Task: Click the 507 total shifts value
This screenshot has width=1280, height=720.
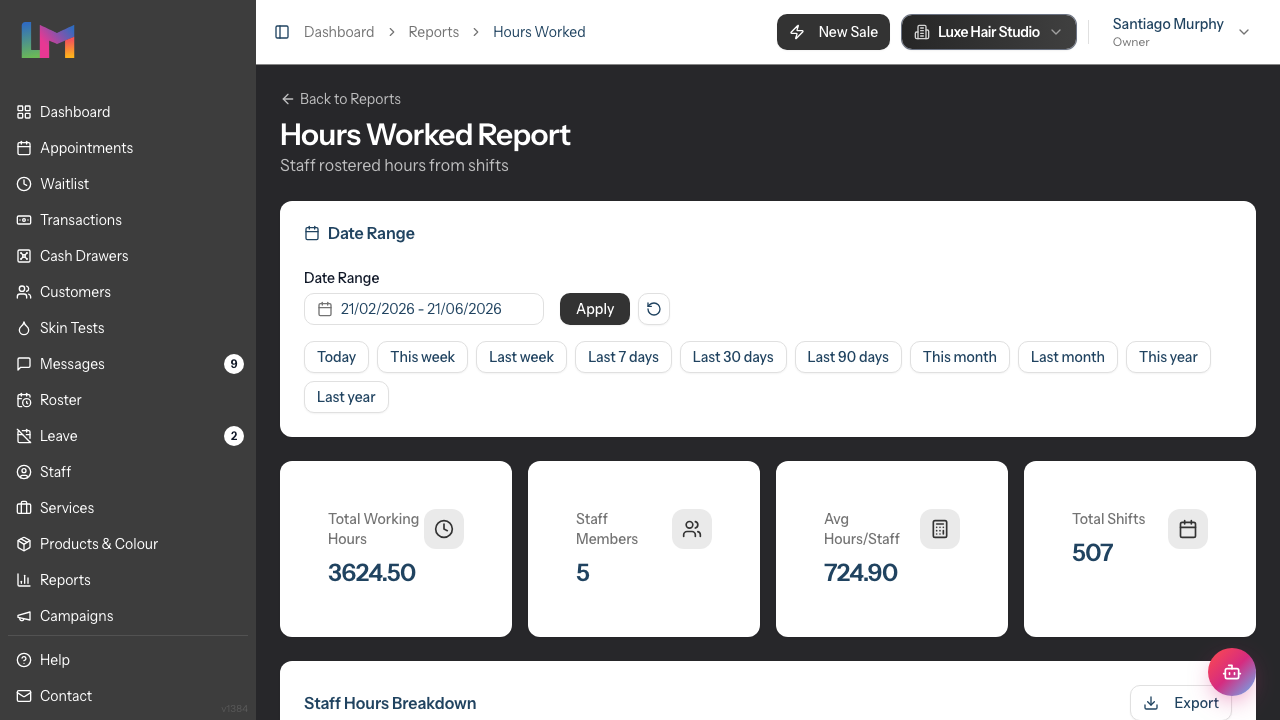Action: (x=1093, y=553)
